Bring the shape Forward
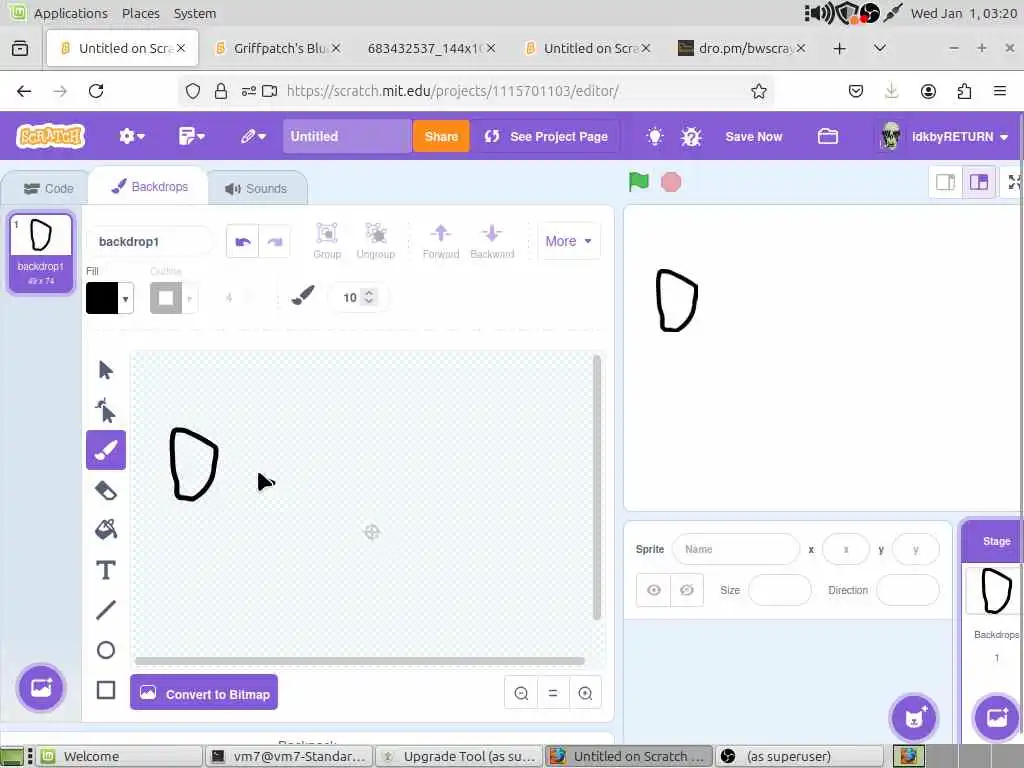The width and height of the screenshot is (1024, 768). coord(441,241)
